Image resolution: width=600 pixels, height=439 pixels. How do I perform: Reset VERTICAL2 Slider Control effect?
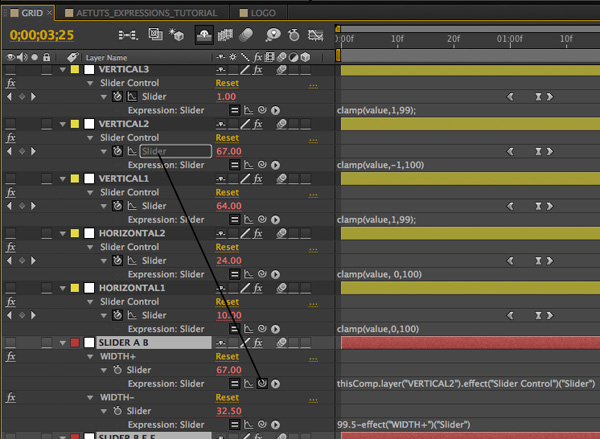pyautogui.click(x=227, y=138)
